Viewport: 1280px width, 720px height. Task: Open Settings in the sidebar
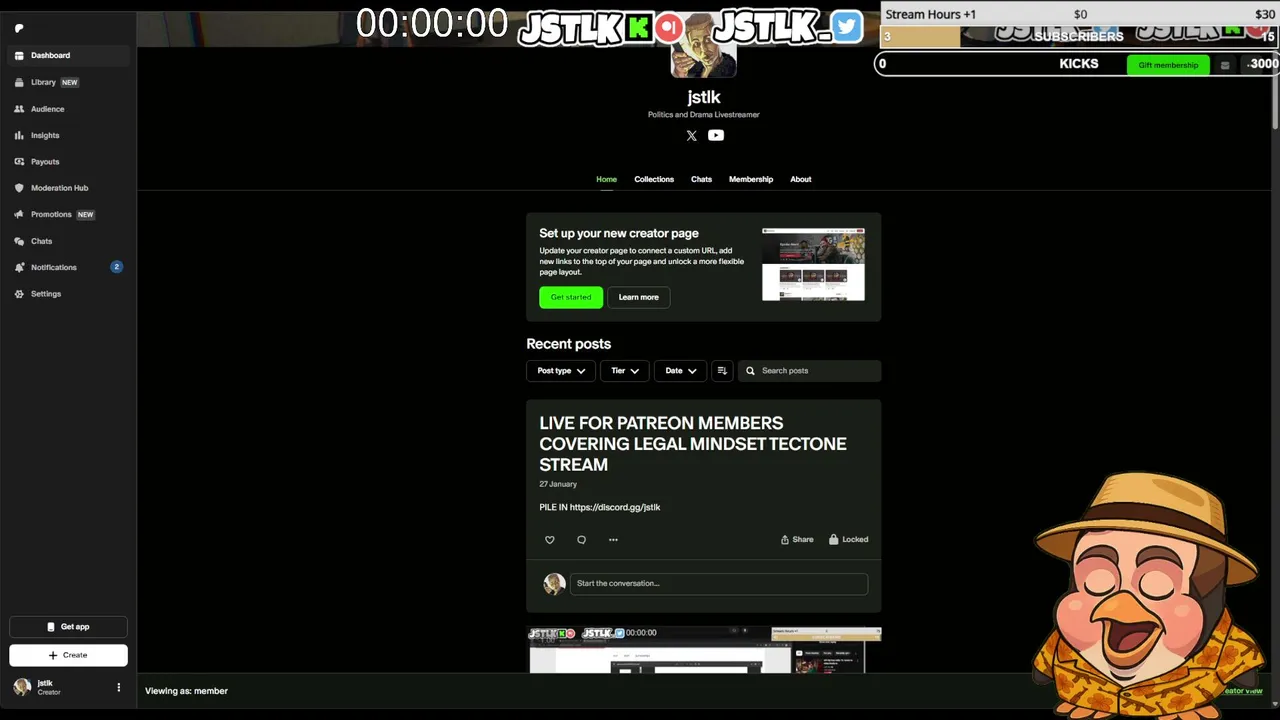[68, 294]
